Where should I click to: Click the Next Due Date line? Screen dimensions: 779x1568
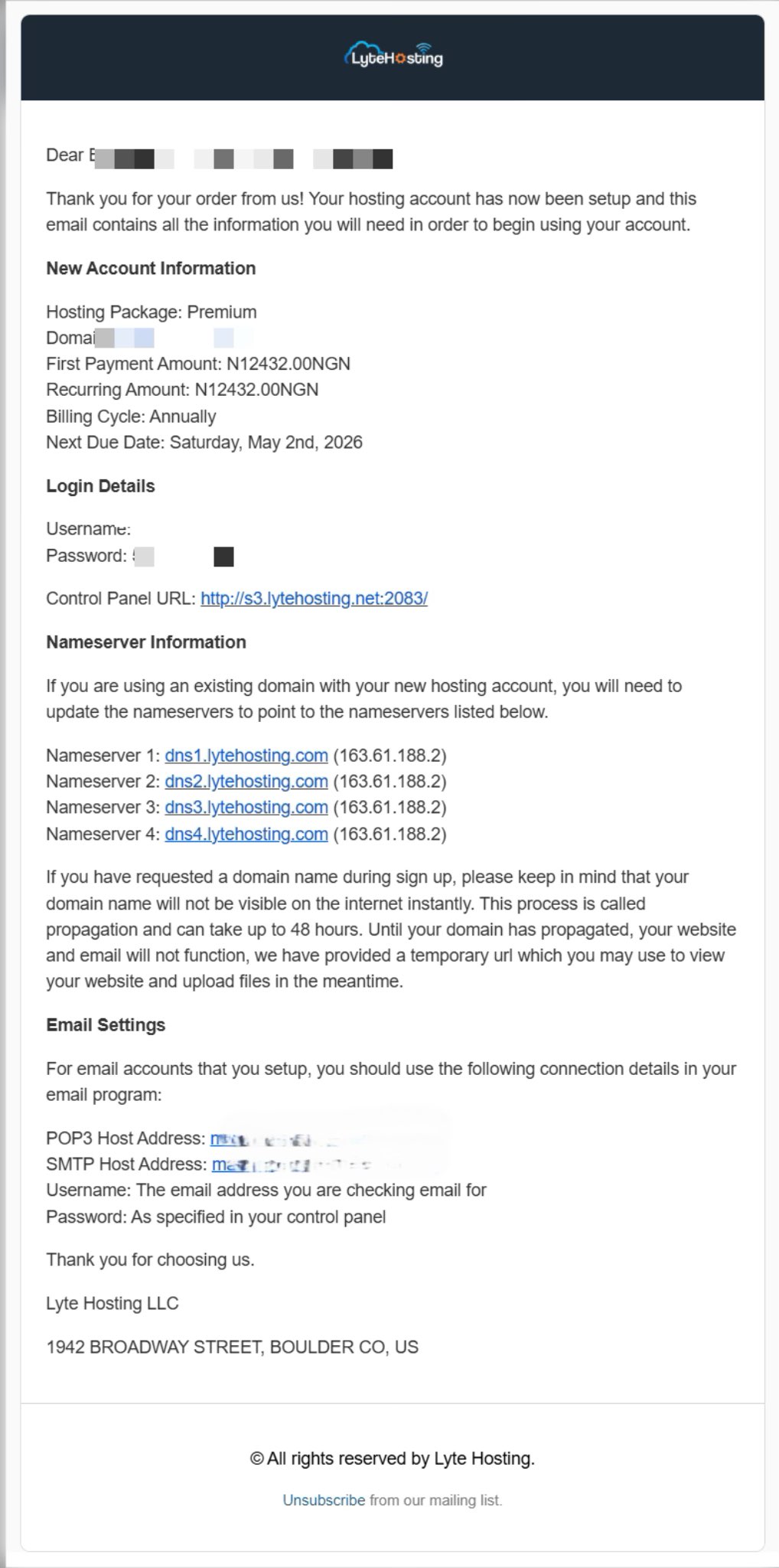[204, 443]
